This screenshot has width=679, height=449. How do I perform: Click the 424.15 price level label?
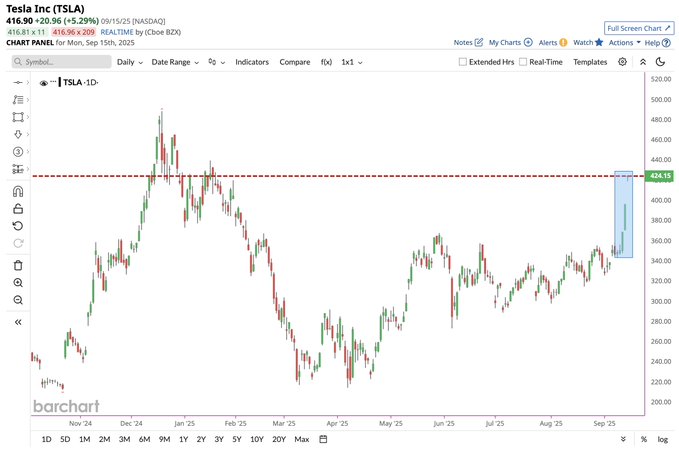tap(660, 176)
